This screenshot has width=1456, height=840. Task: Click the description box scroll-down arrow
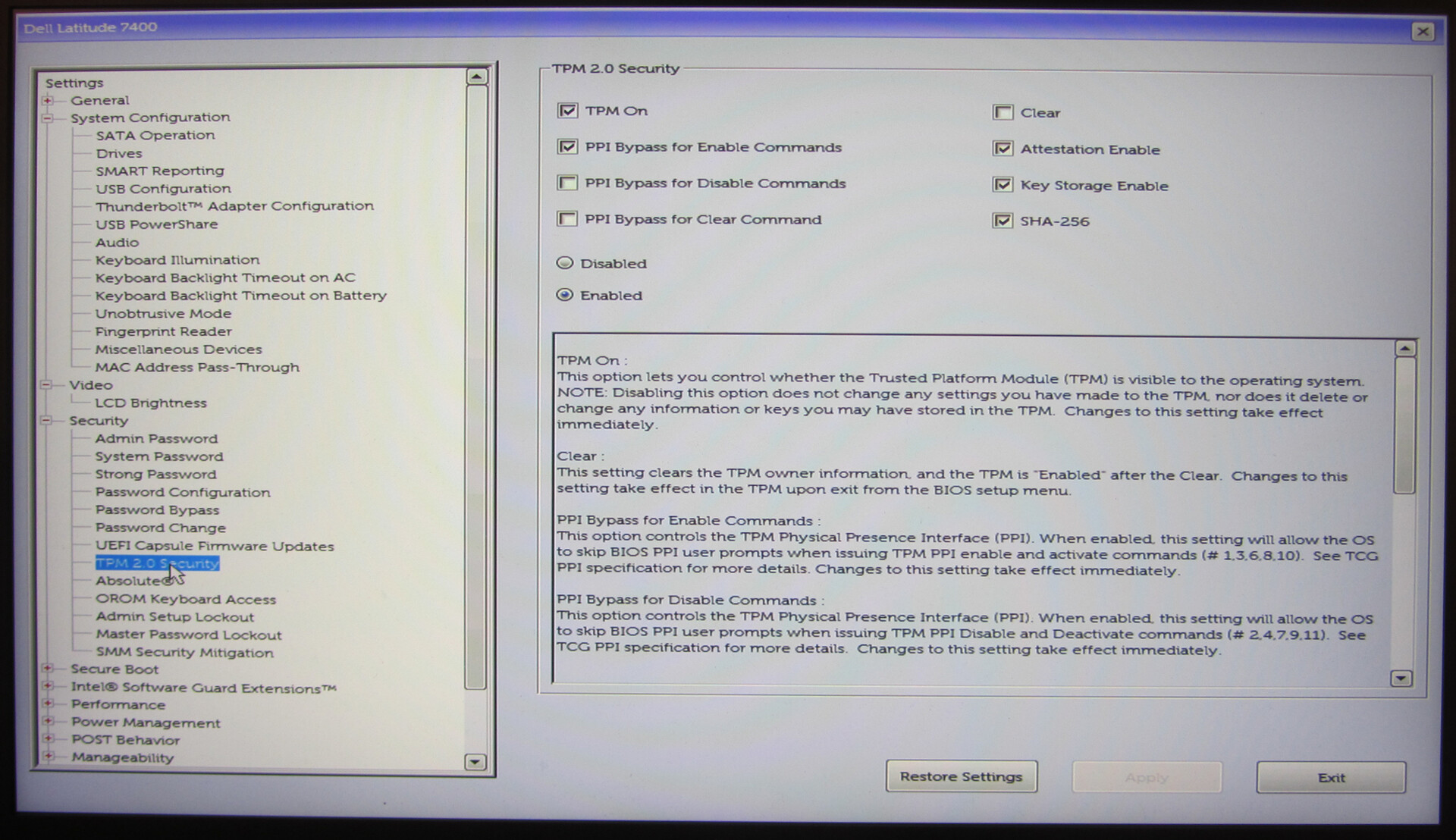(1401, 679)
